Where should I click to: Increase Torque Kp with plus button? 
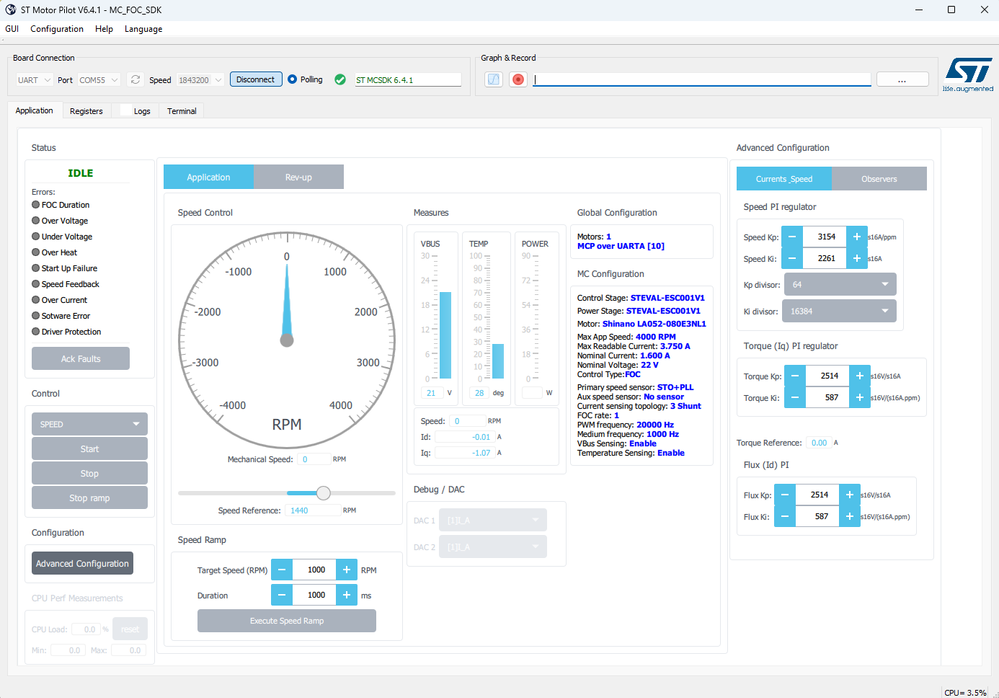click(x=859, y=376)
